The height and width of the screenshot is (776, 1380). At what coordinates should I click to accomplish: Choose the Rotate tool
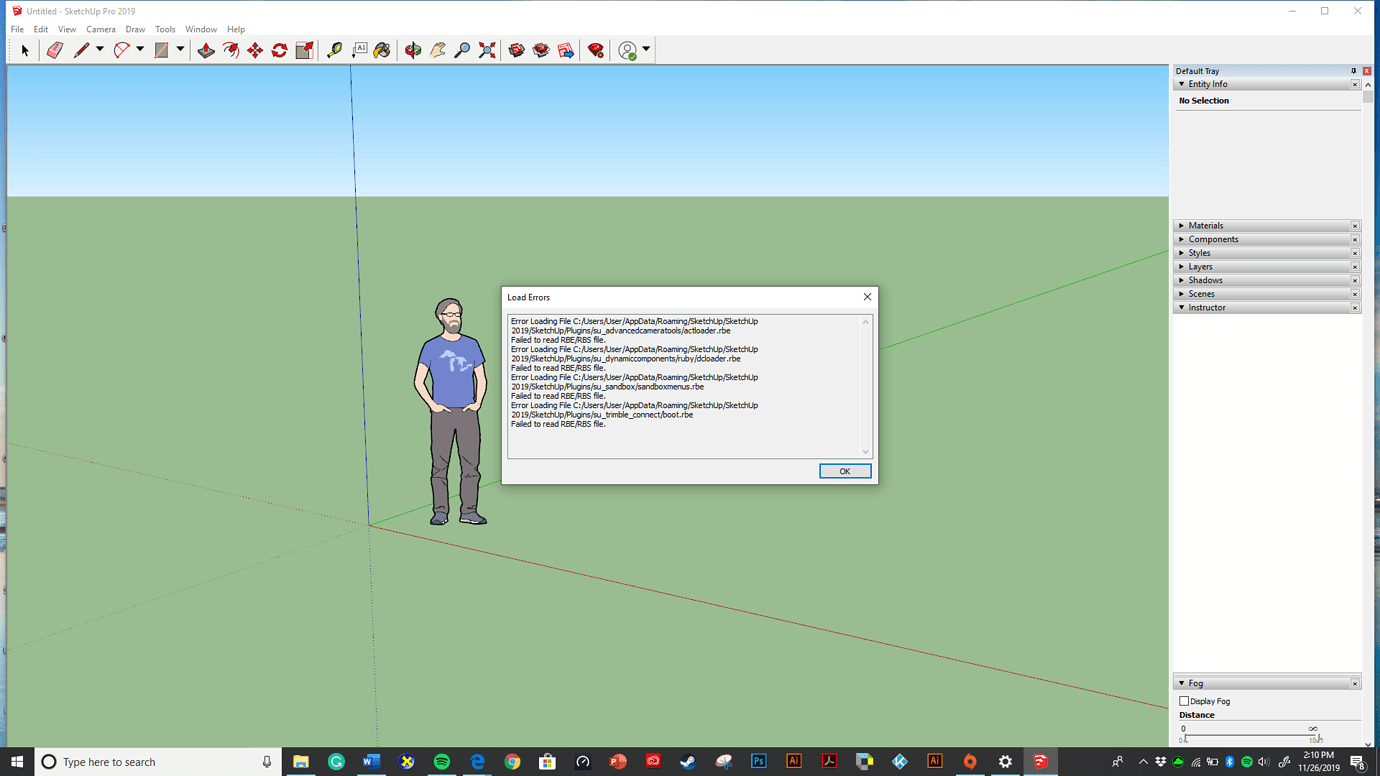[x=280, y=50]
